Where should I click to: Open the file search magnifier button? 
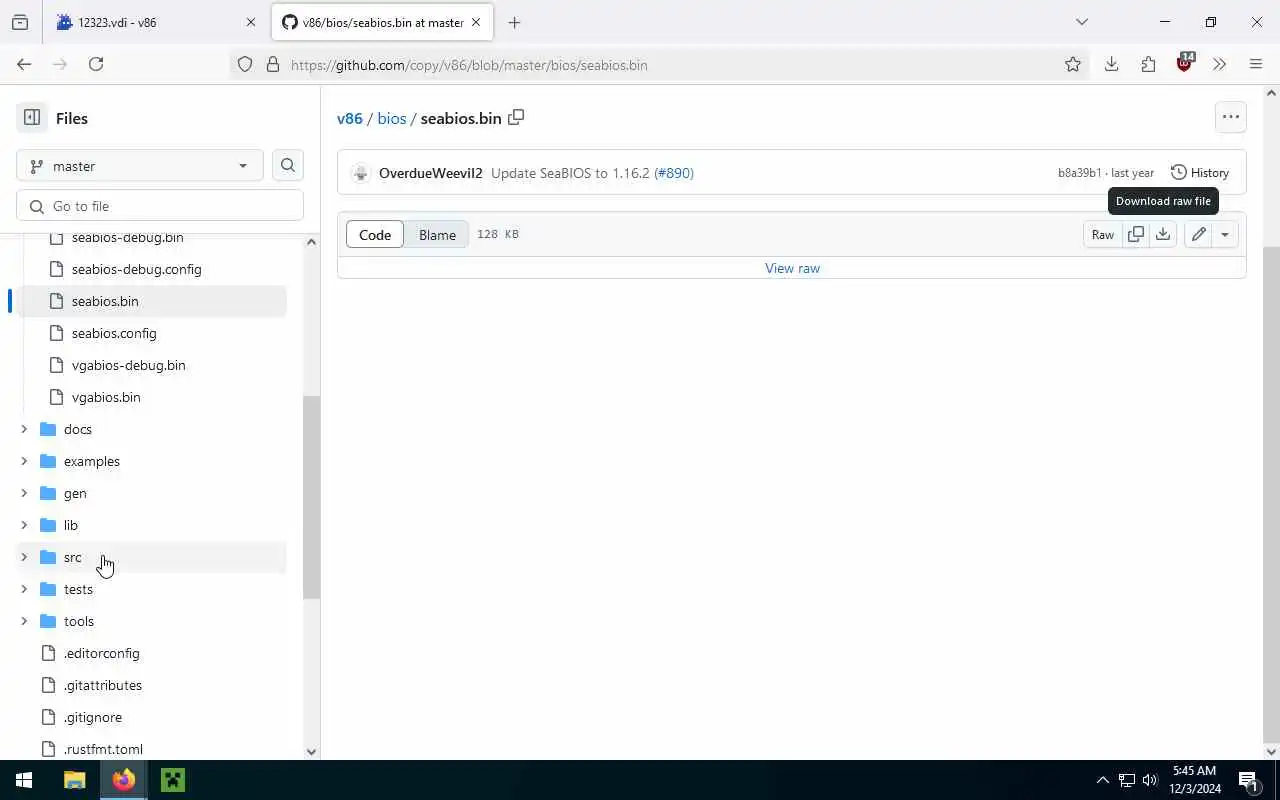tap(288, 166)
